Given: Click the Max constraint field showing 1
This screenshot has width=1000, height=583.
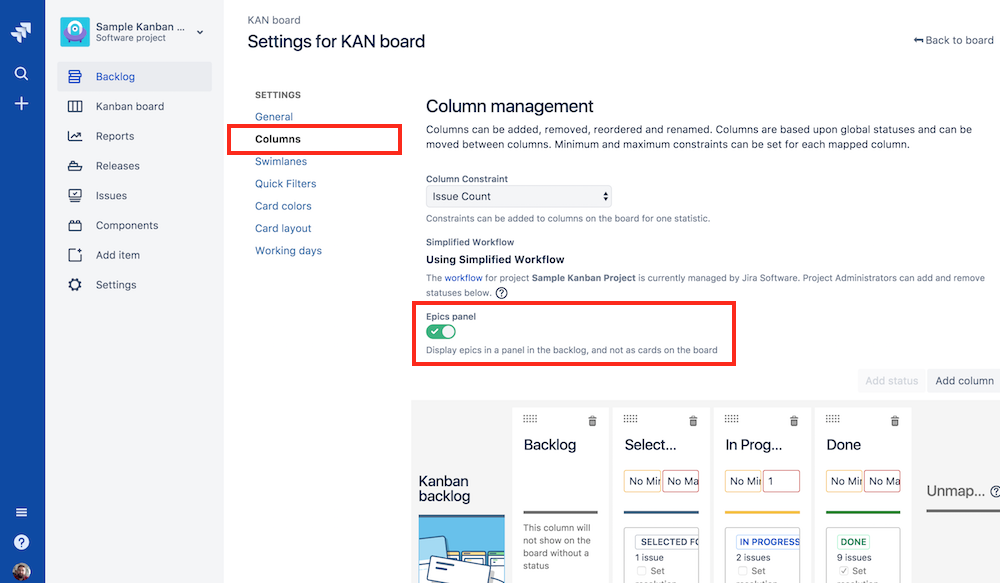Looking at the screenshot, I should pyautogui.click(x=781, y=481).
